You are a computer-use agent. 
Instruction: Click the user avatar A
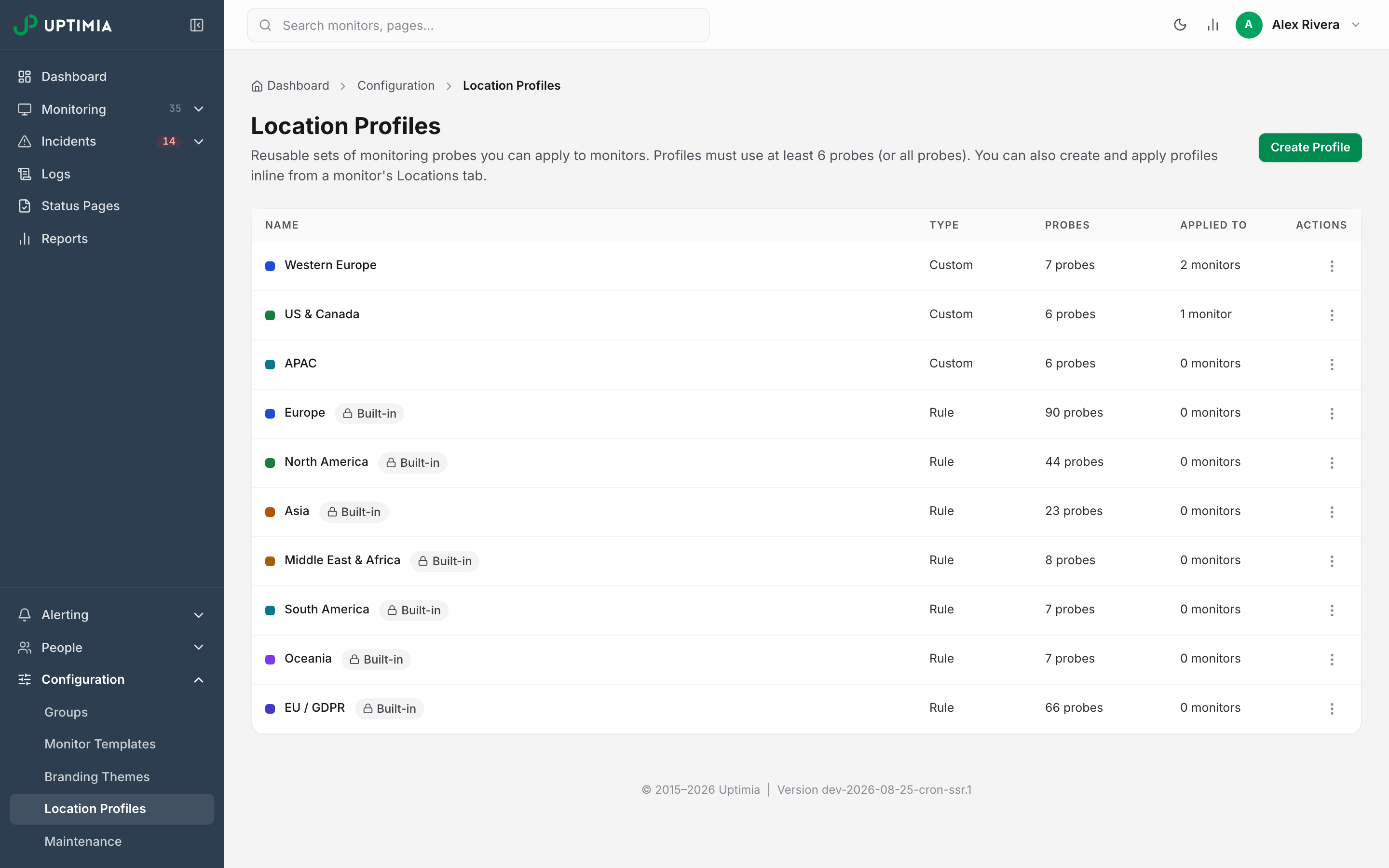point(1248,25)
